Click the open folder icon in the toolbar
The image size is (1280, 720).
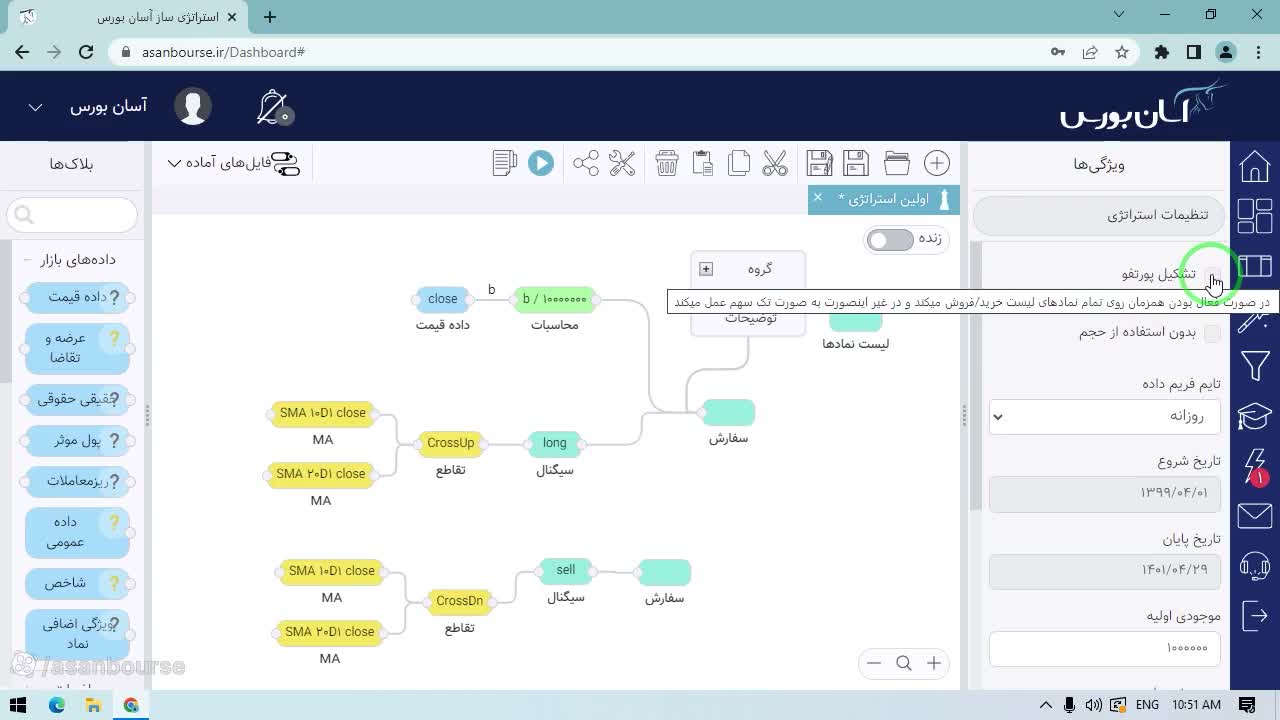[x=897, y=163]
